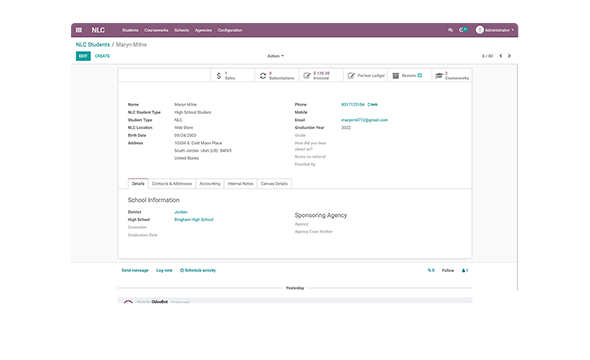The width and height of the screenshot is (590, 360).
Task: Click the attachments paperclip counter
Action: (x=431, y=270)
